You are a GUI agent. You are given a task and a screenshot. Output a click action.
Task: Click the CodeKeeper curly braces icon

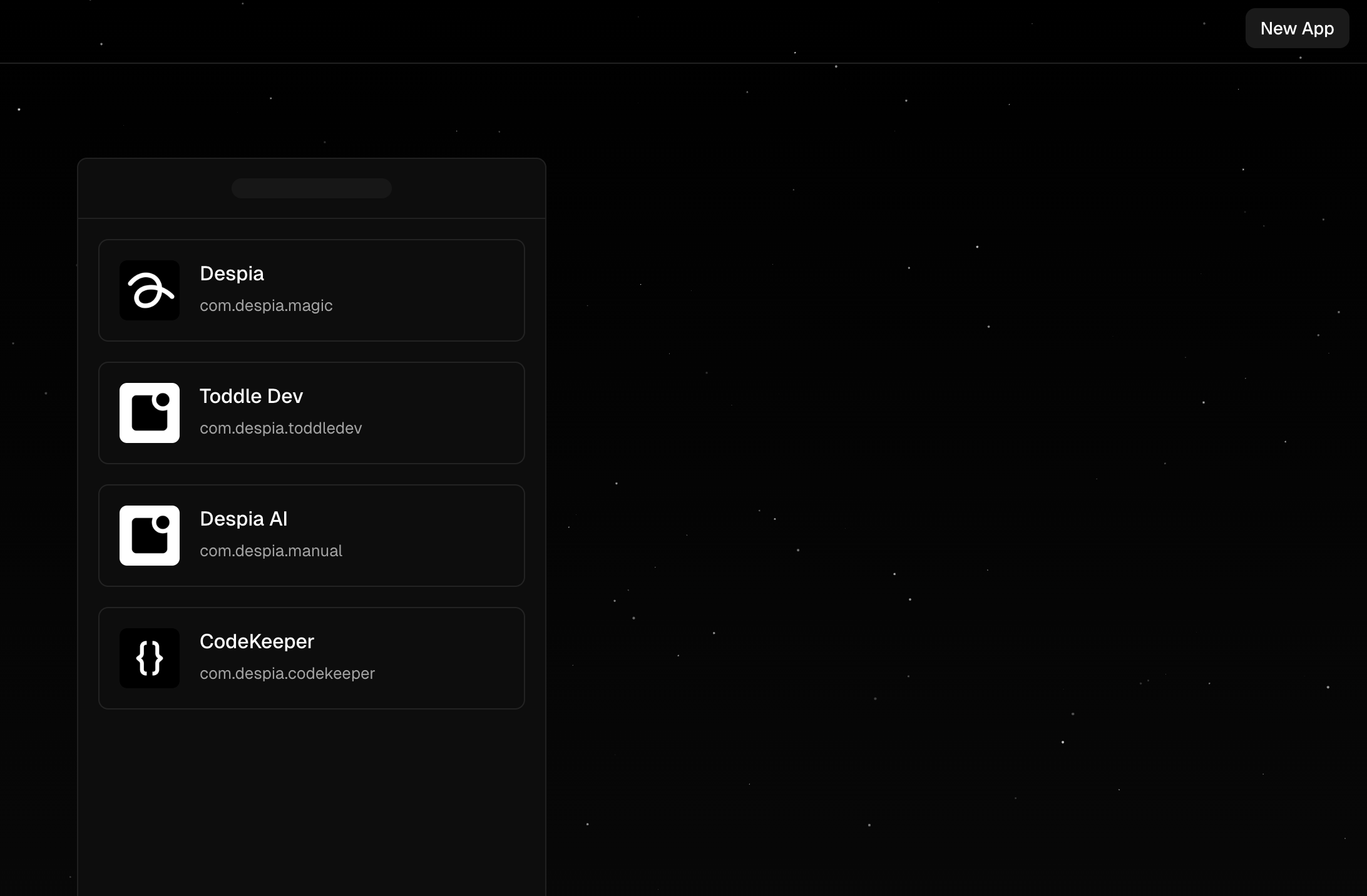pos(149,658)
